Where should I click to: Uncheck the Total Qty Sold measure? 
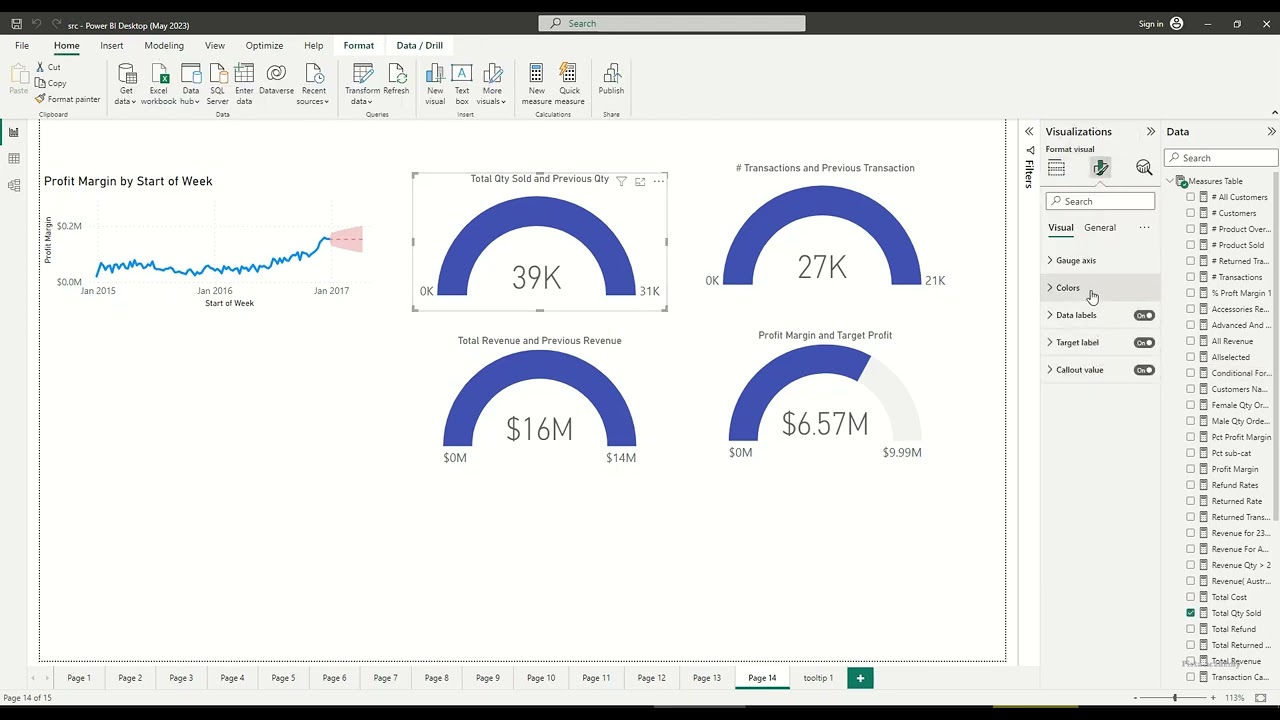pos(1190,613)
